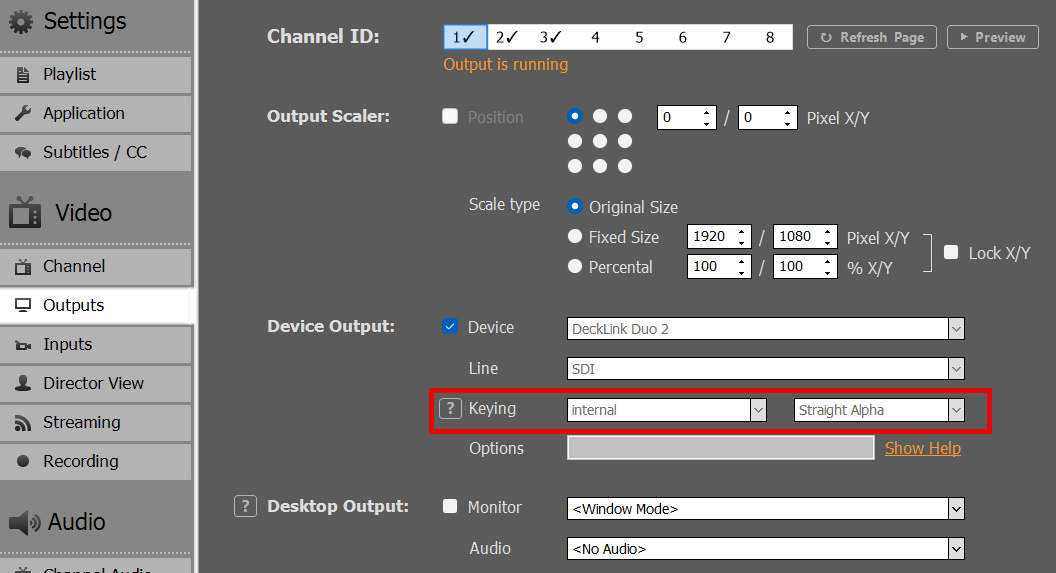This screenshot has width=1056, height=573.
Task: Click the help icon beside Keying
Action: [451, 408]
